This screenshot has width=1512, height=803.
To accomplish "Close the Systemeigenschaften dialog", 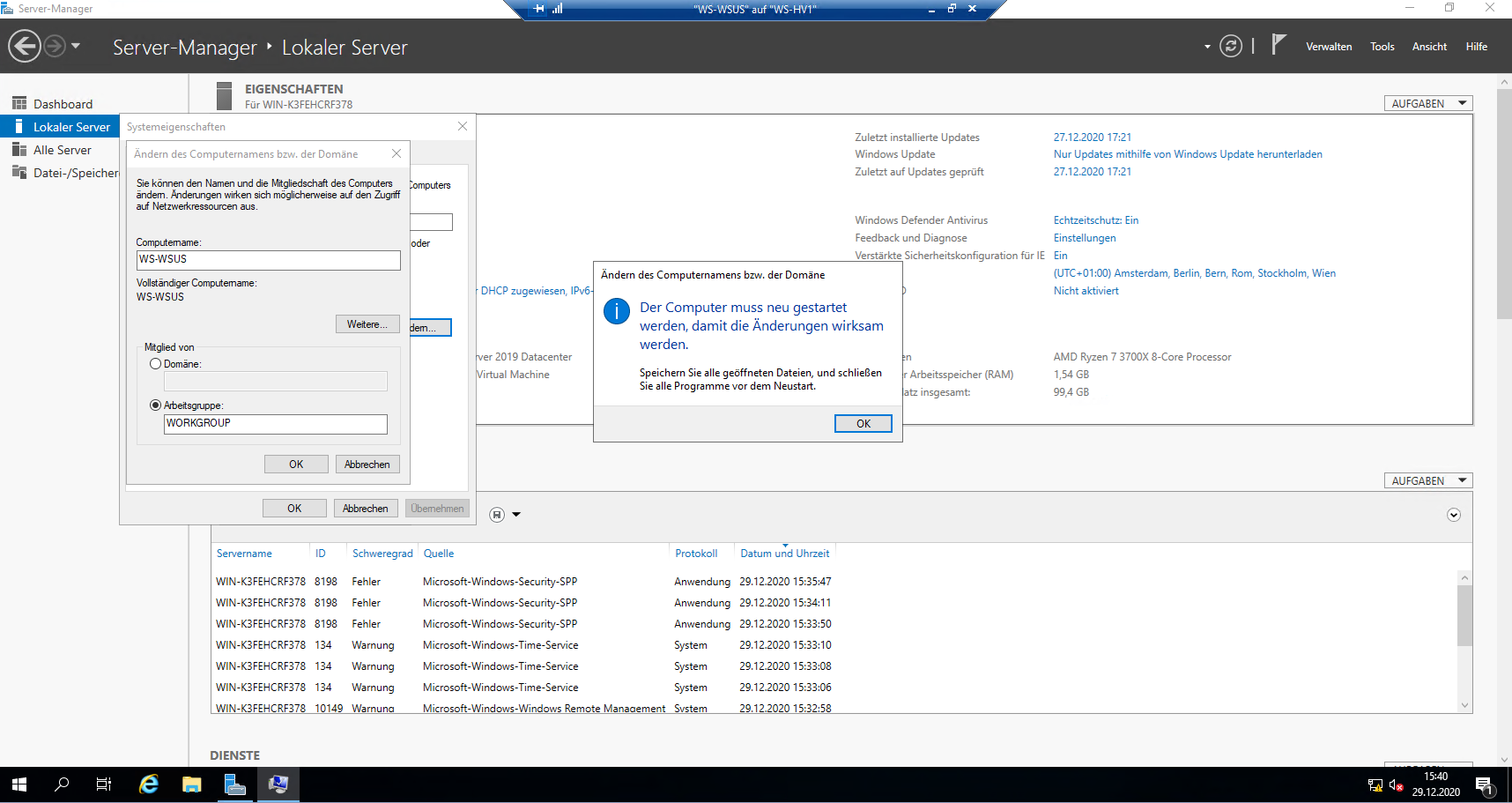I will coord(463,126).
